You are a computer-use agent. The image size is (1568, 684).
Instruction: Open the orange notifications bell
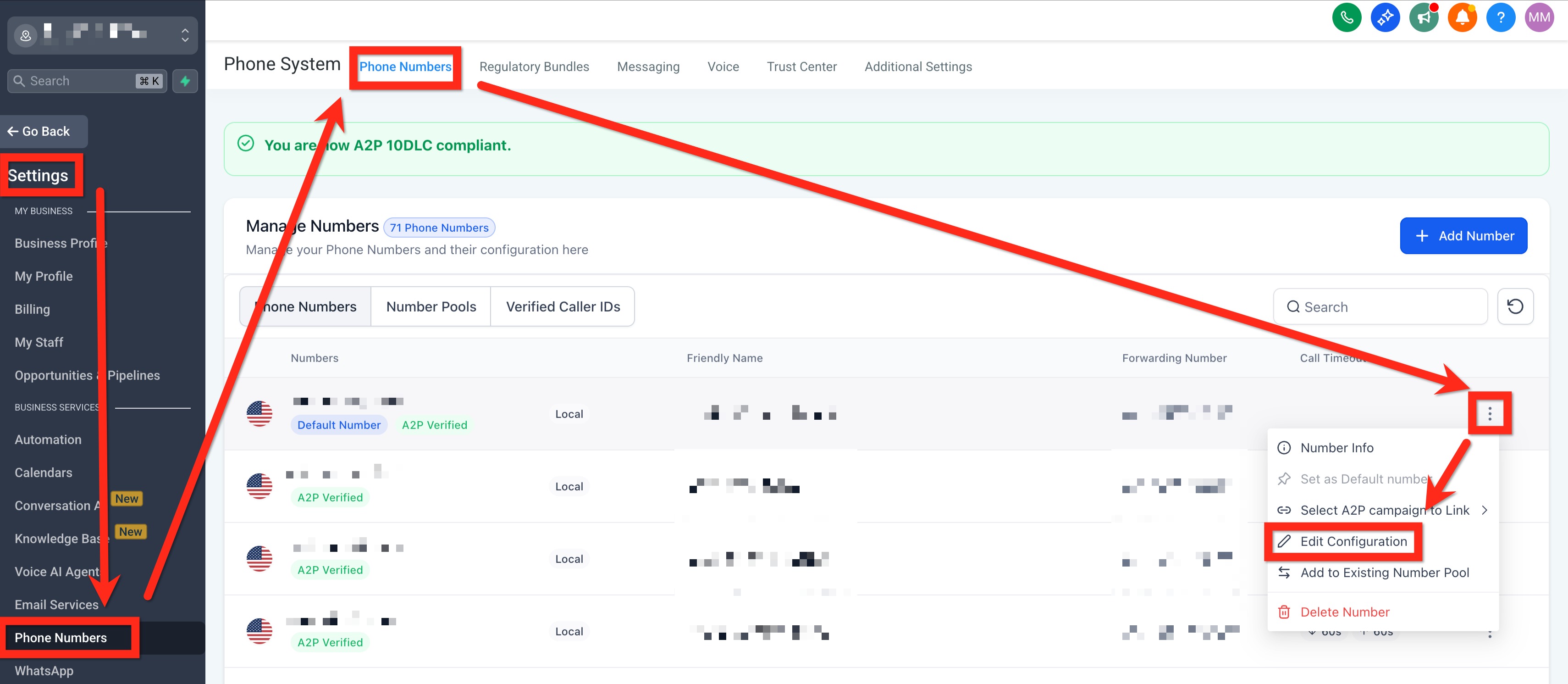(x=1462, y=18)
